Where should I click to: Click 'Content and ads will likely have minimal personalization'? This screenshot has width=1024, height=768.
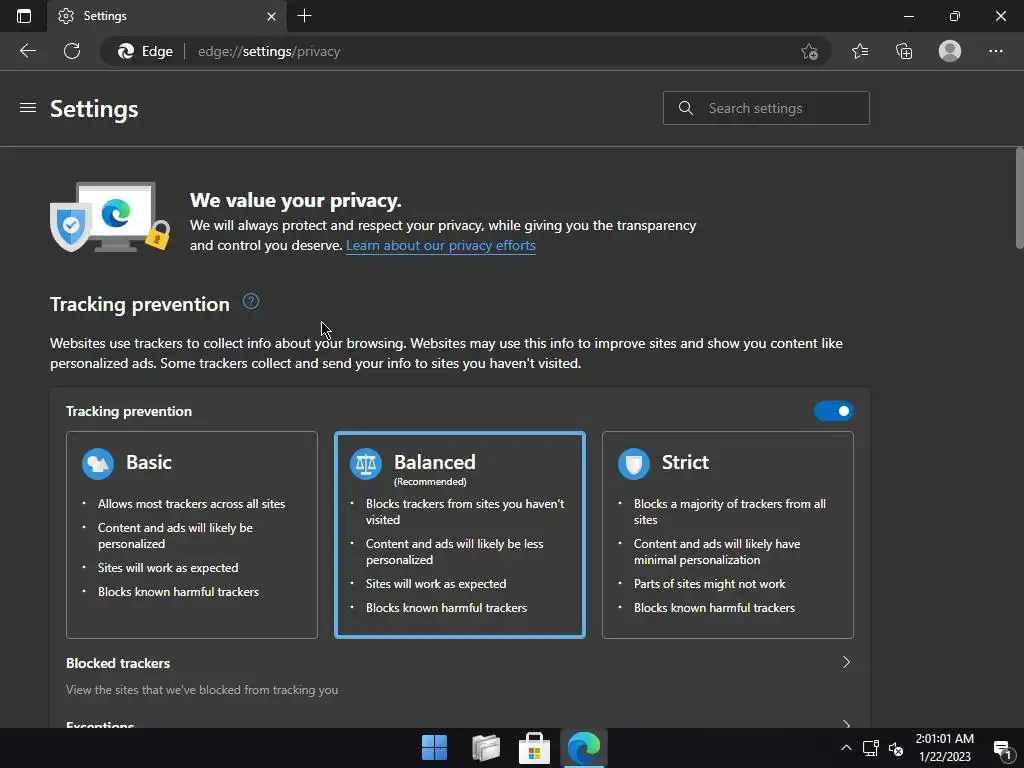click(x=716, y=552)
